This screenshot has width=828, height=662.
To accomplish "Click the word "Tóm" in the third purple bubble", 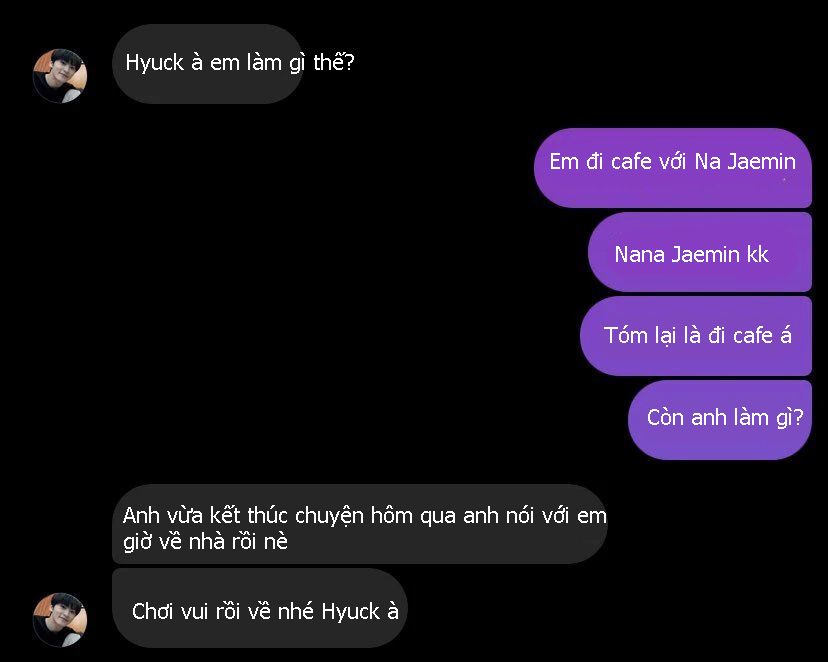I will (x=625, y=335).
